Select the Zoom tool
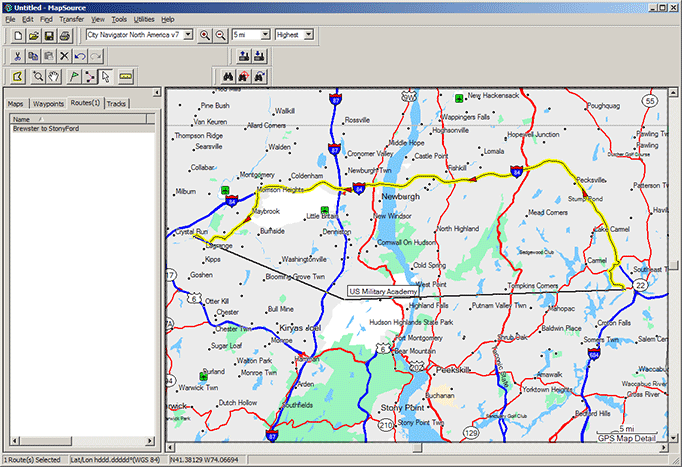 pos(38,77)
